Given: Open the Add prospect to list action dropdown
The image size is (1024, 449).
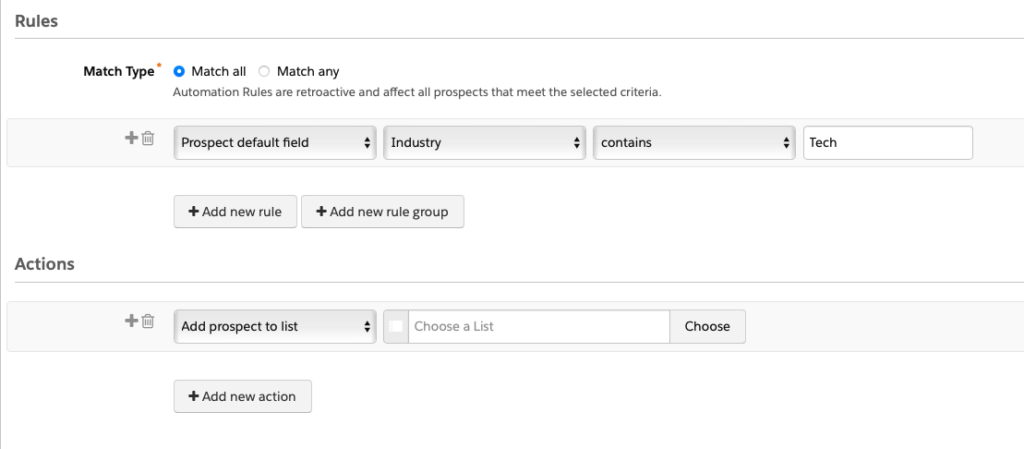Looking at the screenshot, I should pyautogui.click(x=275, y=326).
